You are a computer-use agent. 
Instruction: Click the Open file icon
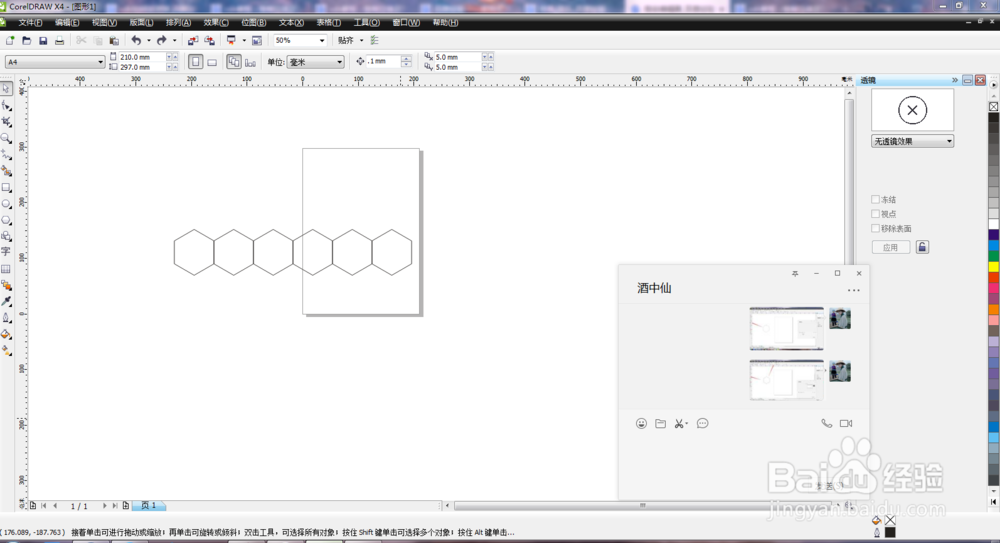pyautogui.click(x=26, y=40)
